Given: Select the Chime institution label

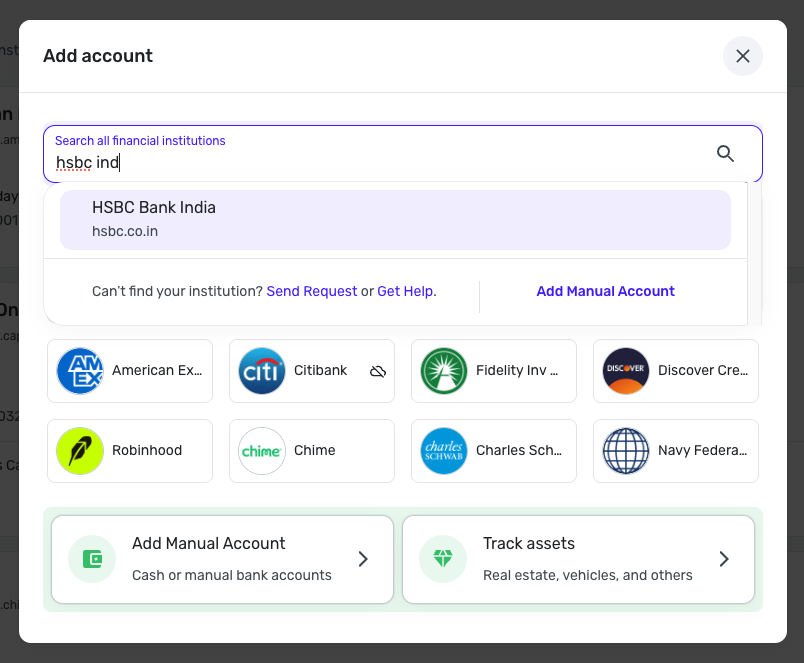Looking at the screenshot, I should [314, 450].
